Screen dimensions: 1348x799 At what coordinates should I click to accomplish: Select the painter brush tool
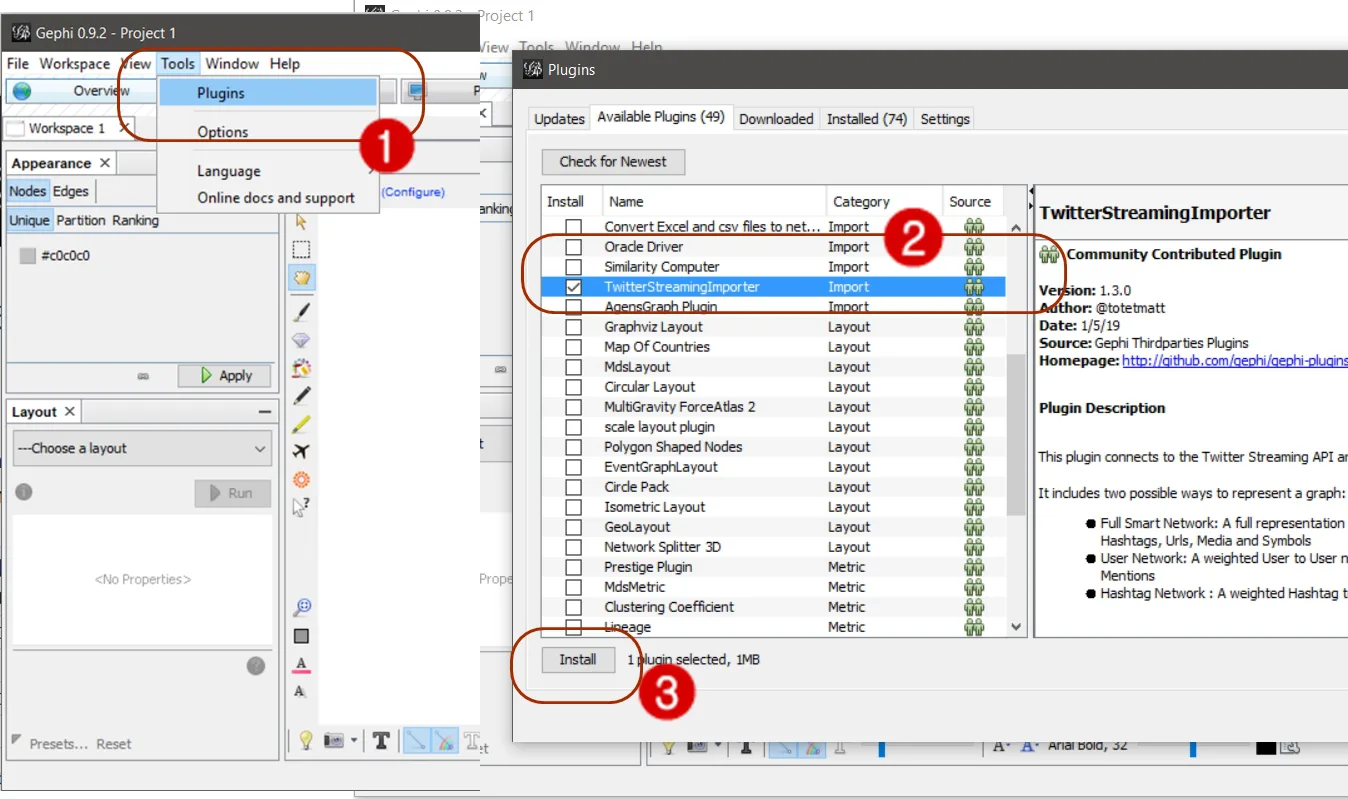tap(301, 313)
